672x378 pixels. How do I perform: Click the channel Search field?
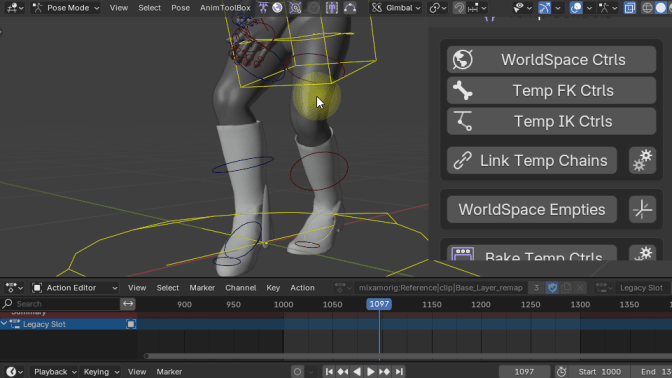(60, 304)
